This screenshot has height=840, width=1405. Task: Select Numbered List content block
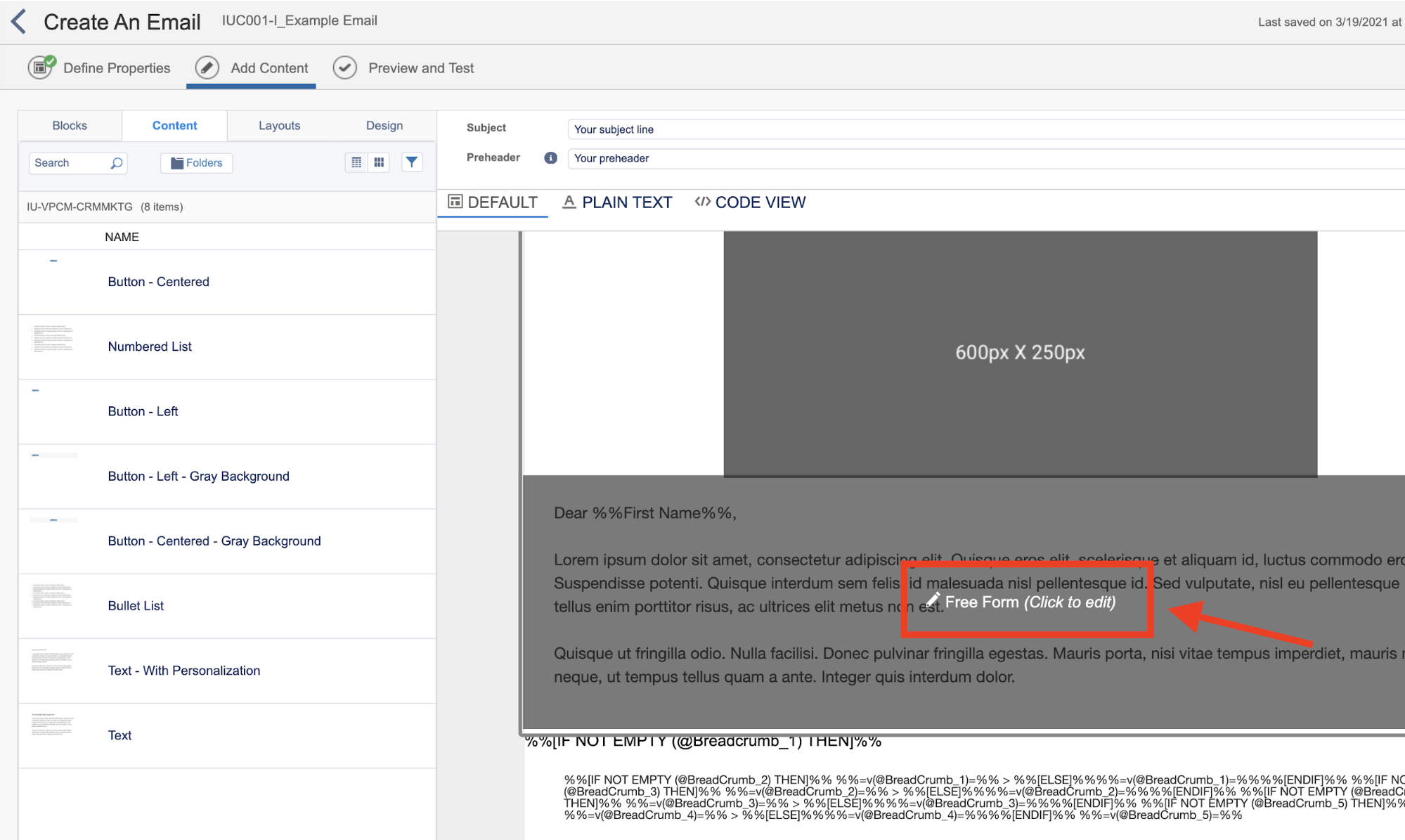(227, 347)
